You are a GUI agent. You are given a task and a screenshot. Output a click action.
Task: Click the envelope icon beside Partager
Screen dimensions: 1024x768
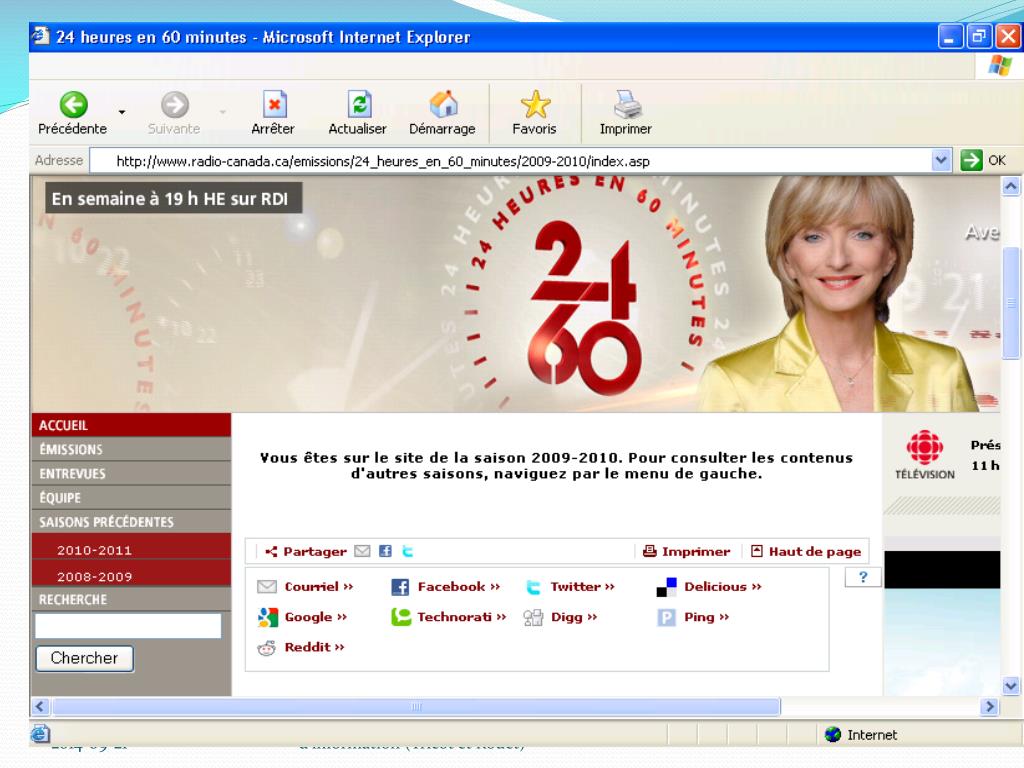362,551
